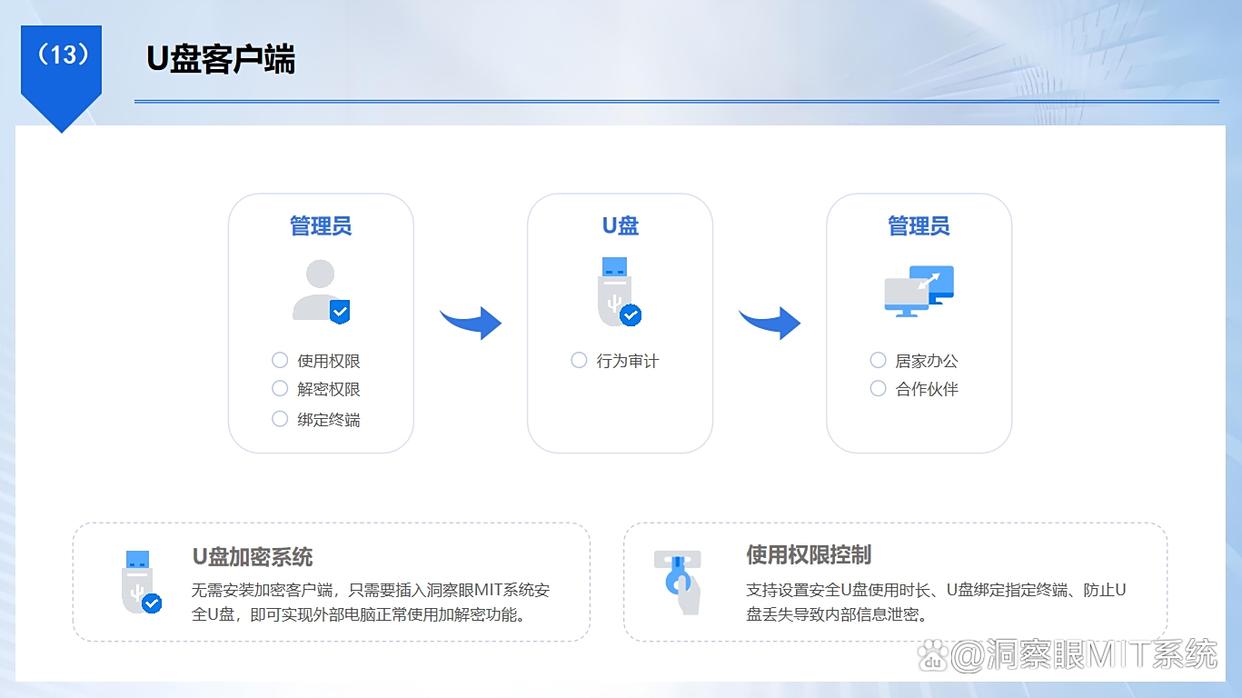The image size is (1242, 698).
Task: Click the USB drive icon in U盘 card
Action: point(619,291)
